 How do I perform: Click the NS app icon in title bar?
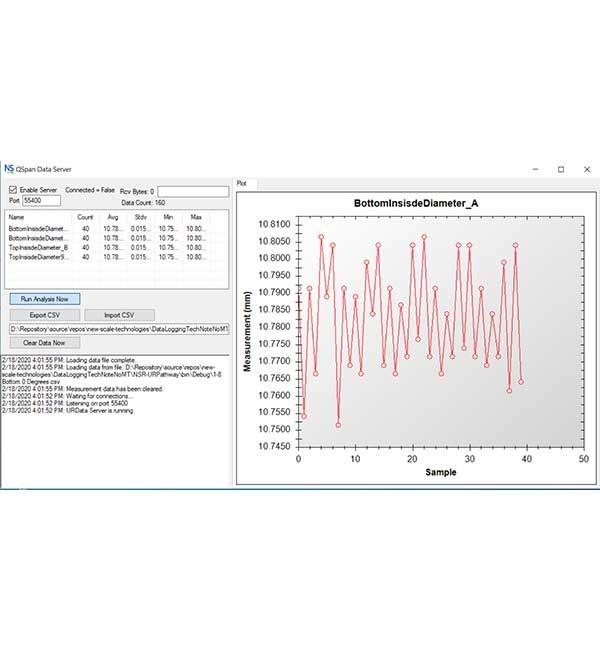tap(9, 169)
